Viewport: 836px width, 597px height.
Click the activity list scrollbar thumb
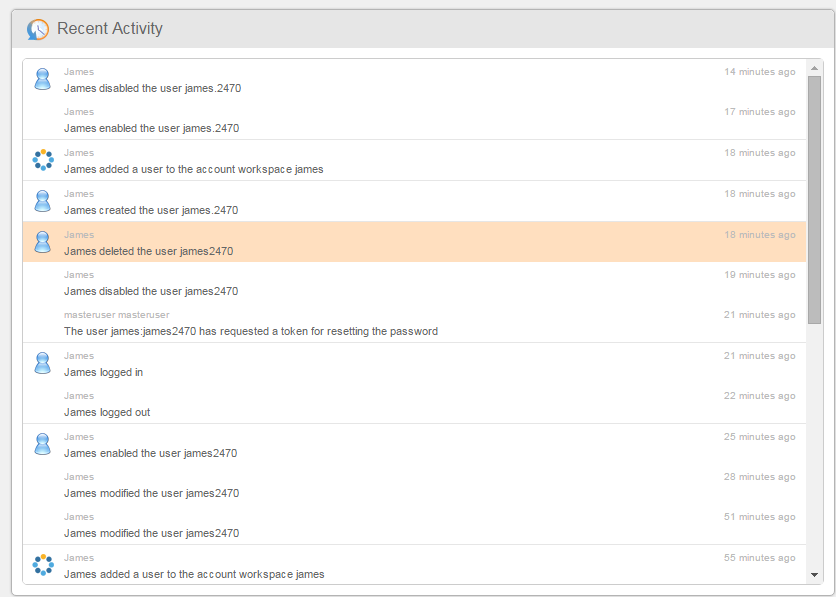(814, 200)
